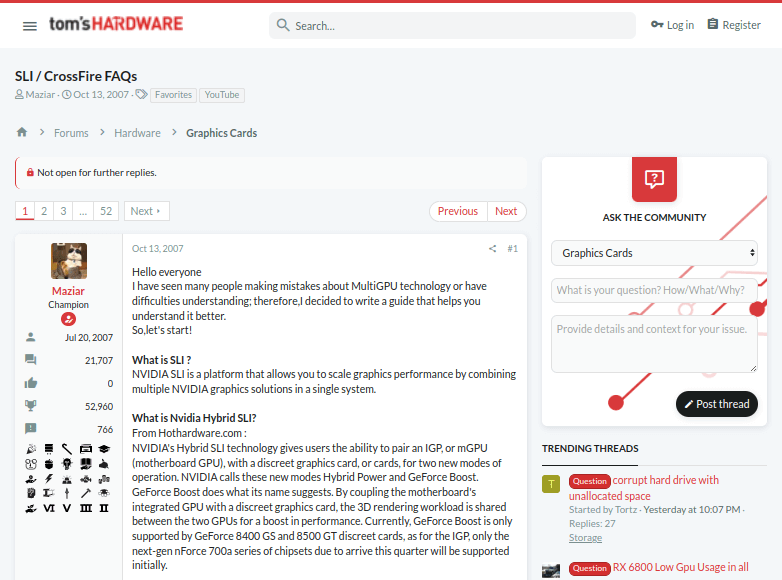The height and width of the screenshot is (580, 782).
Task: Click the Previous thread button
Action: (458, 211)
